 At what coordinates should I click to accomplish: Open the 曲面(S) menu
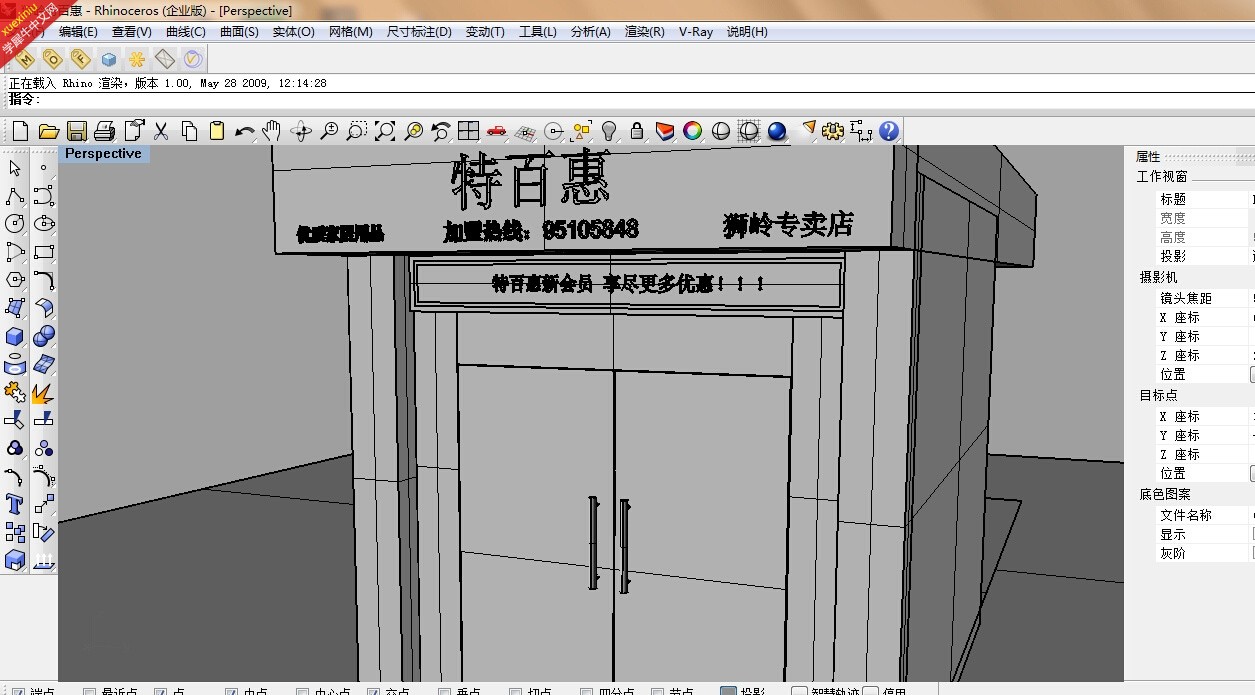[x=239, y=32]
